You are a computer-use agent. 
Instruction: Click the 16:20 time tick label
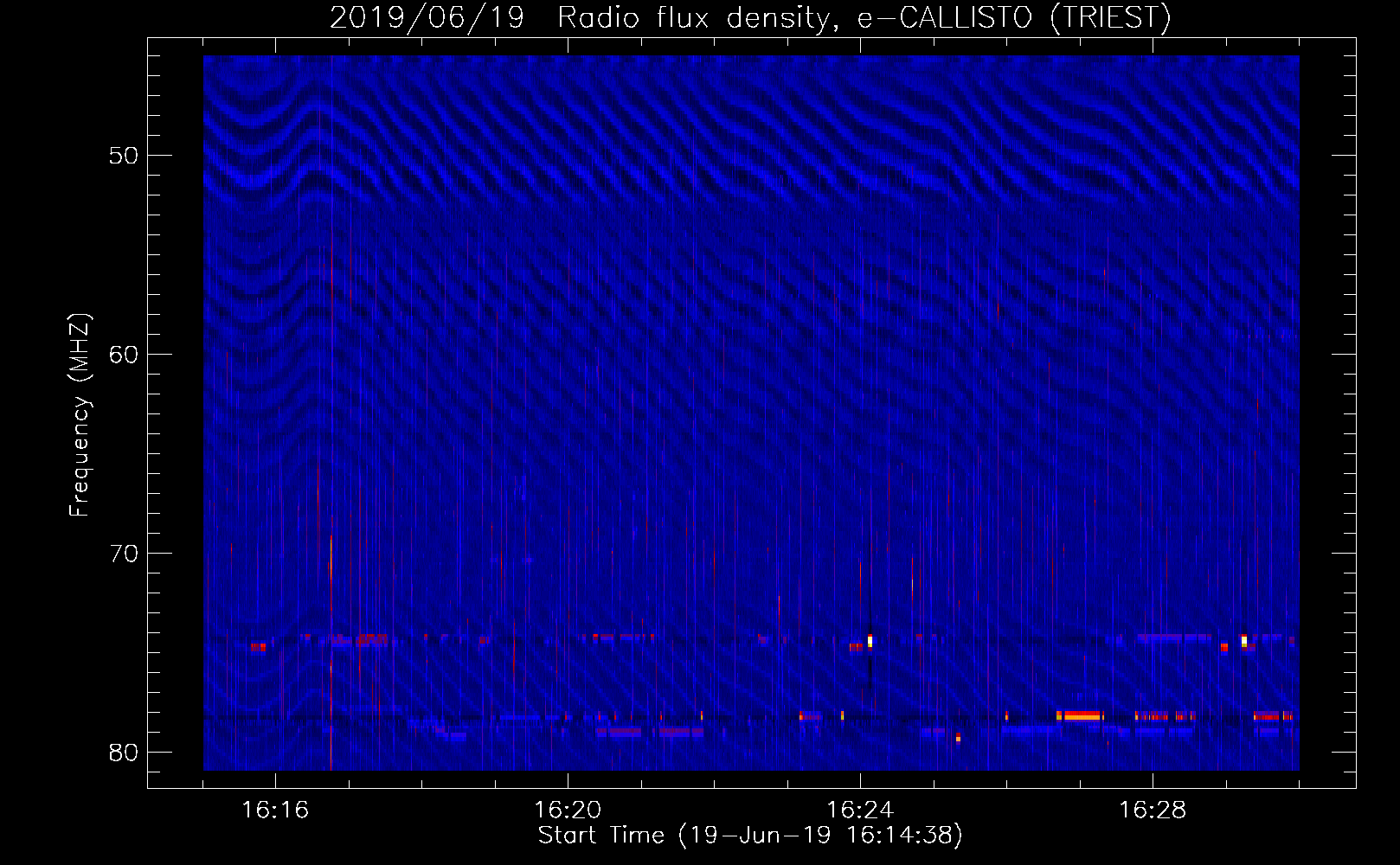pyautogui.click(x=568, y=810)
